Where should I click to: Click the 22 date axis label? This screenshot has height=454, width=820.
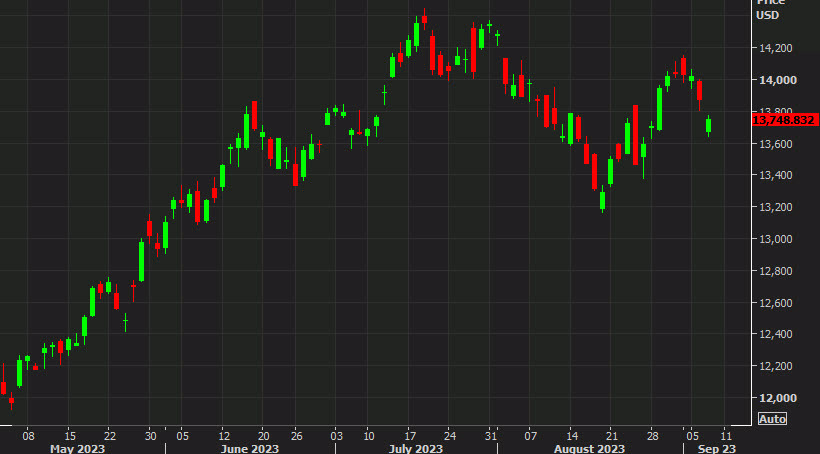pyautogui.click(x=109, y=436)
